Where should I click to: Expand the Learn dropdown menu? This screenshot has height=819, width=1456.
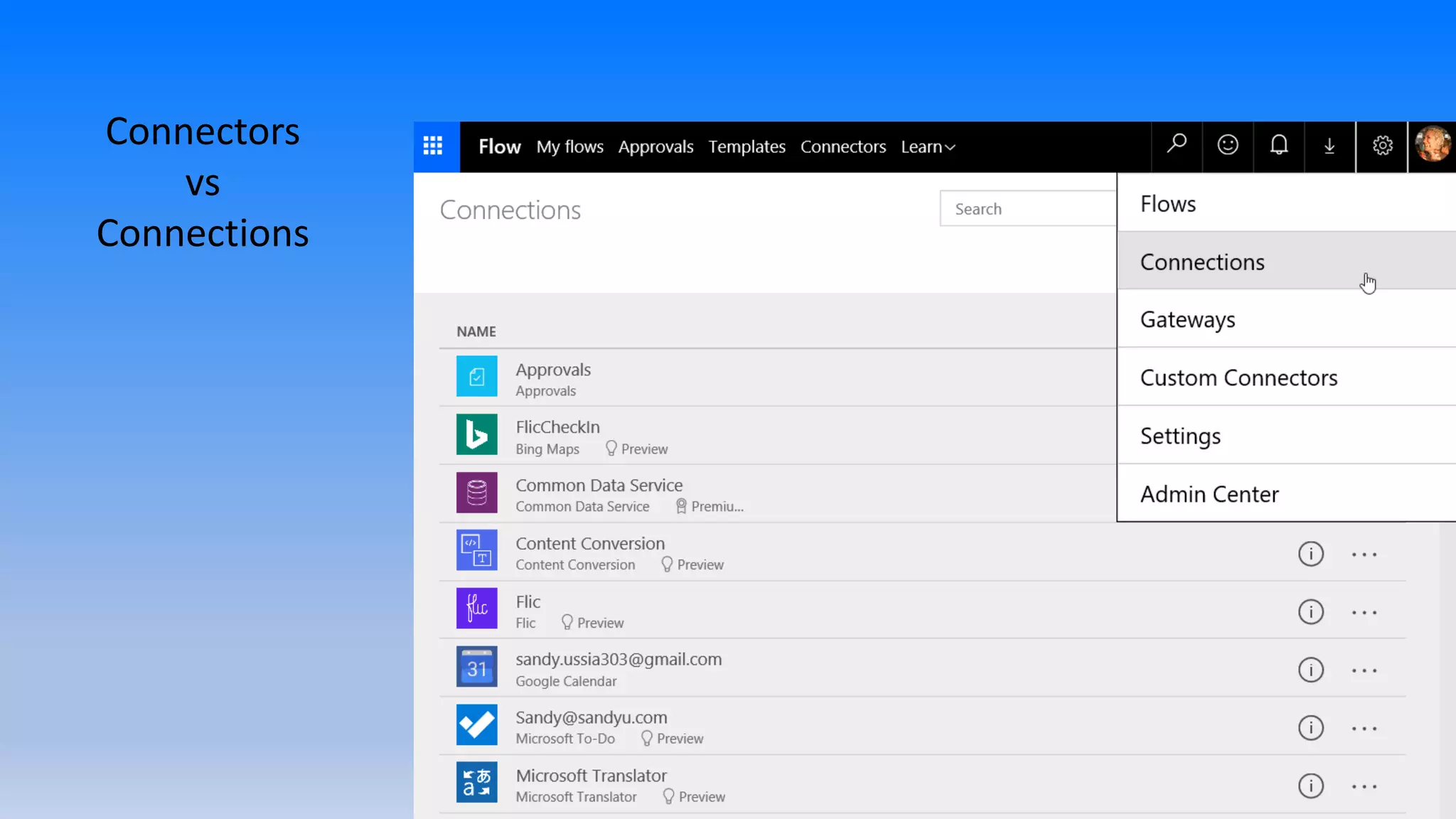point(928,147)
